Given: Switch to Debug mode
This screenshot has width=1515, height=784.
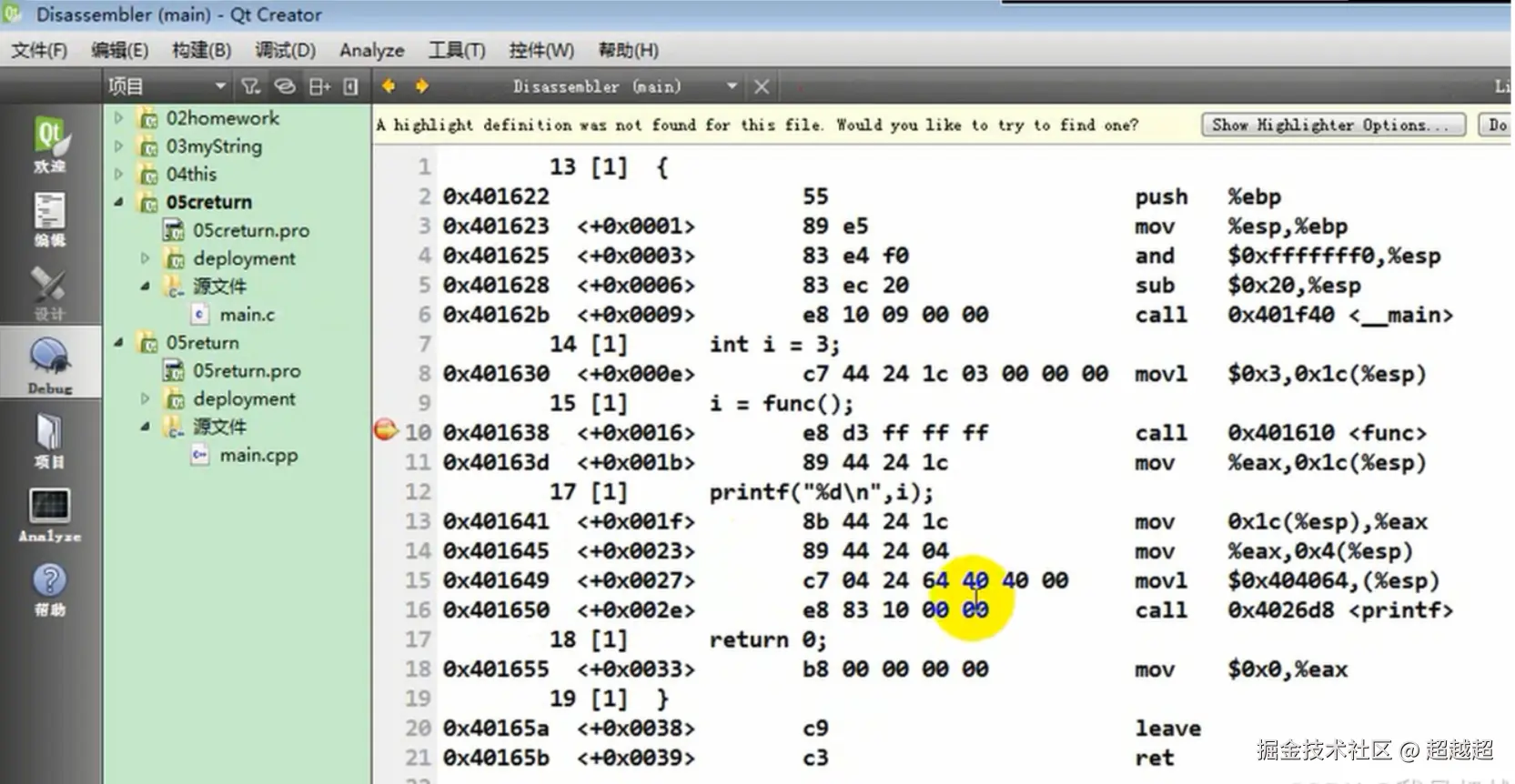Looking at the screenshot, I should [49, 364].
